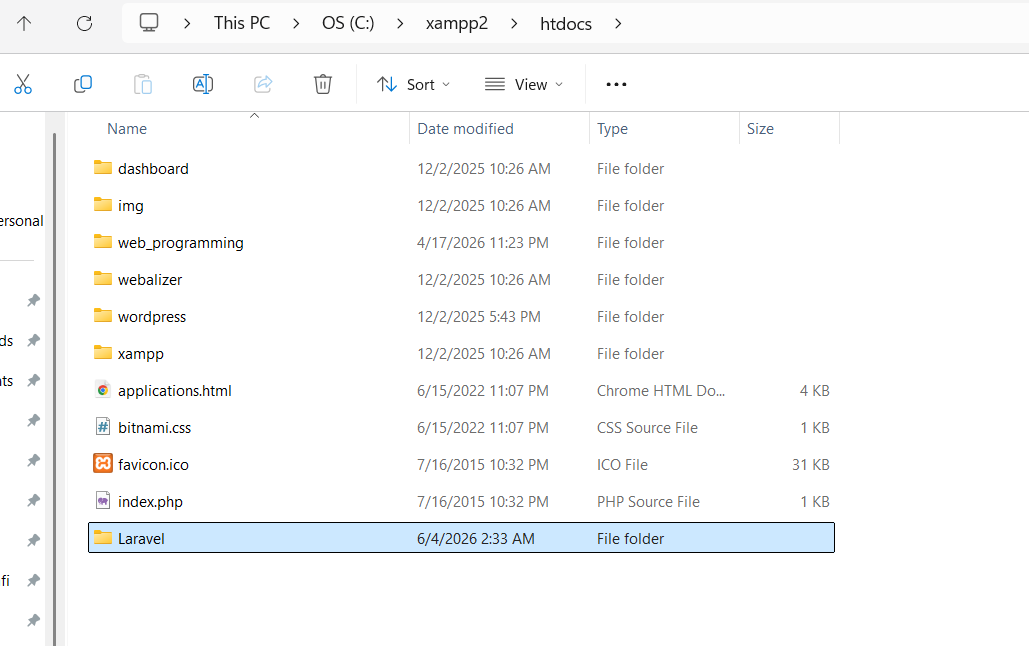Screen dimensions: 1029x646
Task: Sort by the Type column header
Action: [612, 129]
